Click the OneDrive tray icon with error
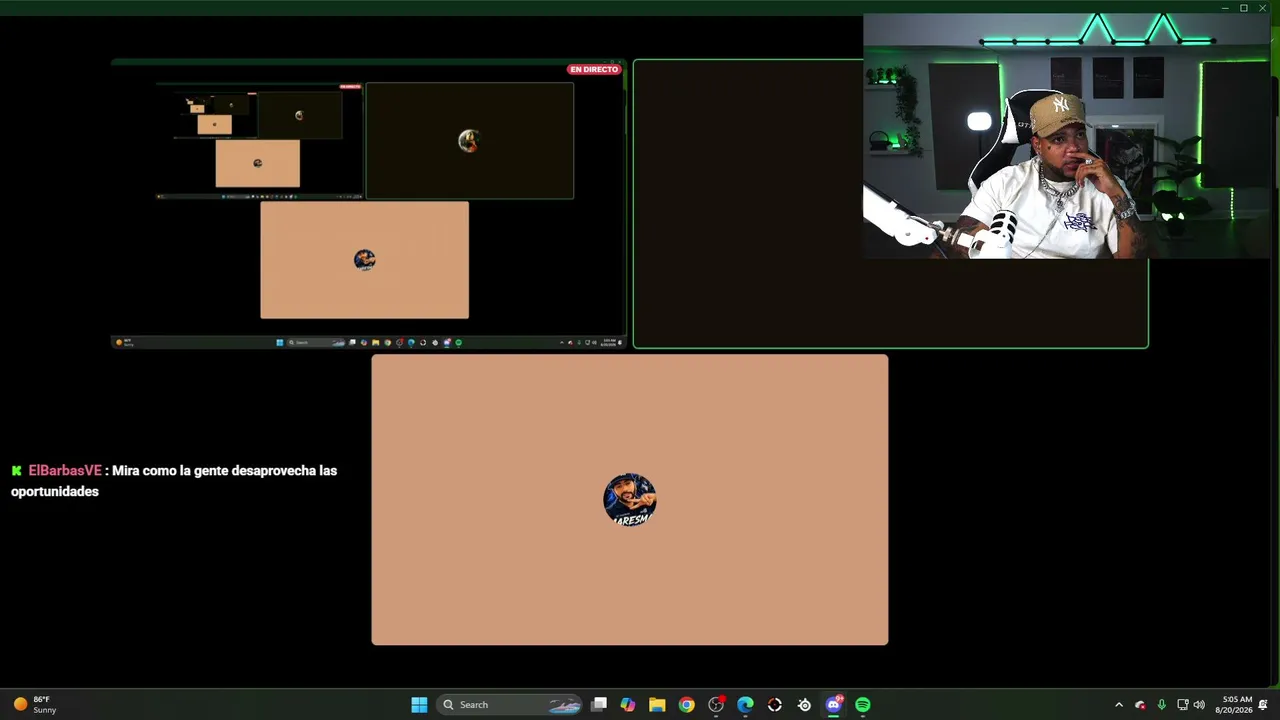Viewport: 1280px width, 720px height. [1140, 705]
